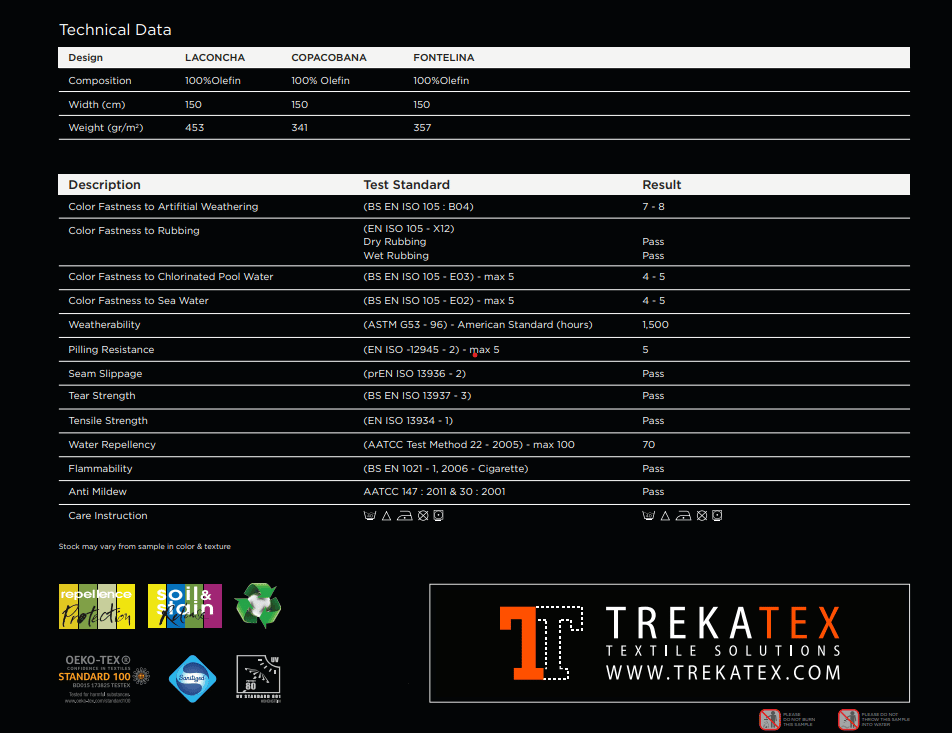952x733 pixels.
Task: Click the do-not-burn warning icon
Action: [770, 719]
